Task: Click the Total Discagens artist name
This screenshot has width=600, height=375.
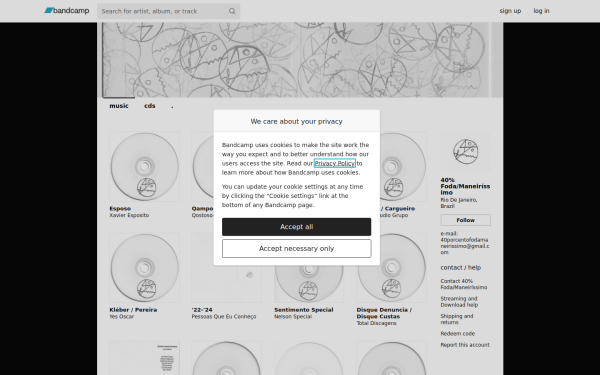Action: pos(377,323)
